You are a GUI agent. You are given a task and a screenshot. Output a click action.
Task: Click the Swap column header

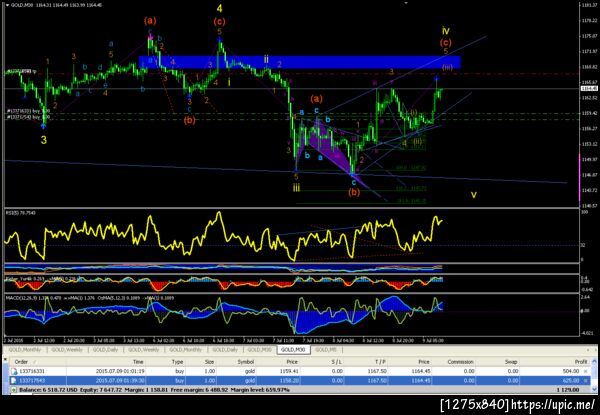click(511, 361)
